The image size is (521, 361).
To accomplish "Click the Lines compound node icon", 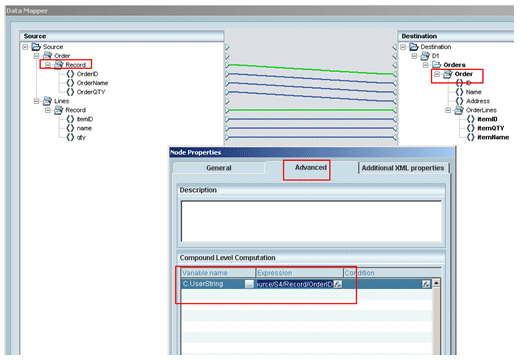I will [x=48, y=101].
